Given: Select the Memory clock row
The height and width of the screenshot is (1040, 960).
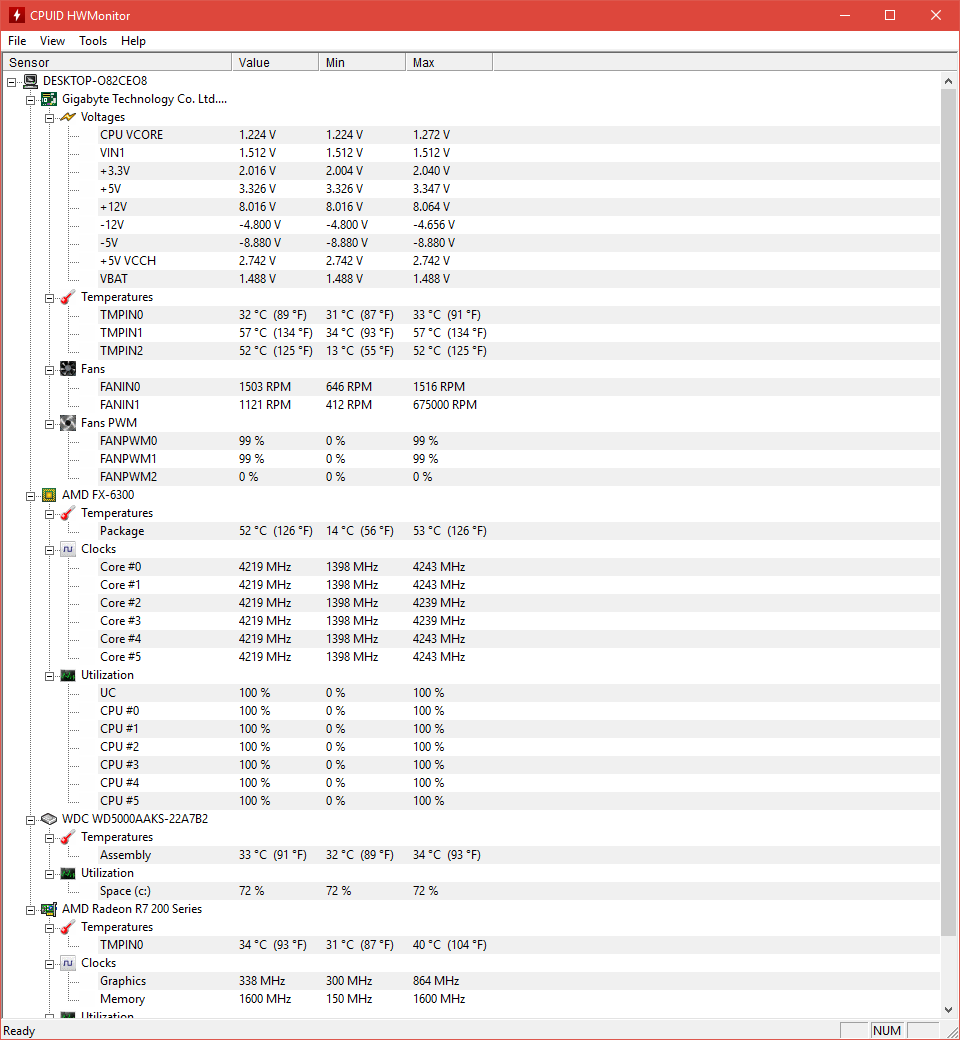Looking at the screenshot, I should point(519,999).
